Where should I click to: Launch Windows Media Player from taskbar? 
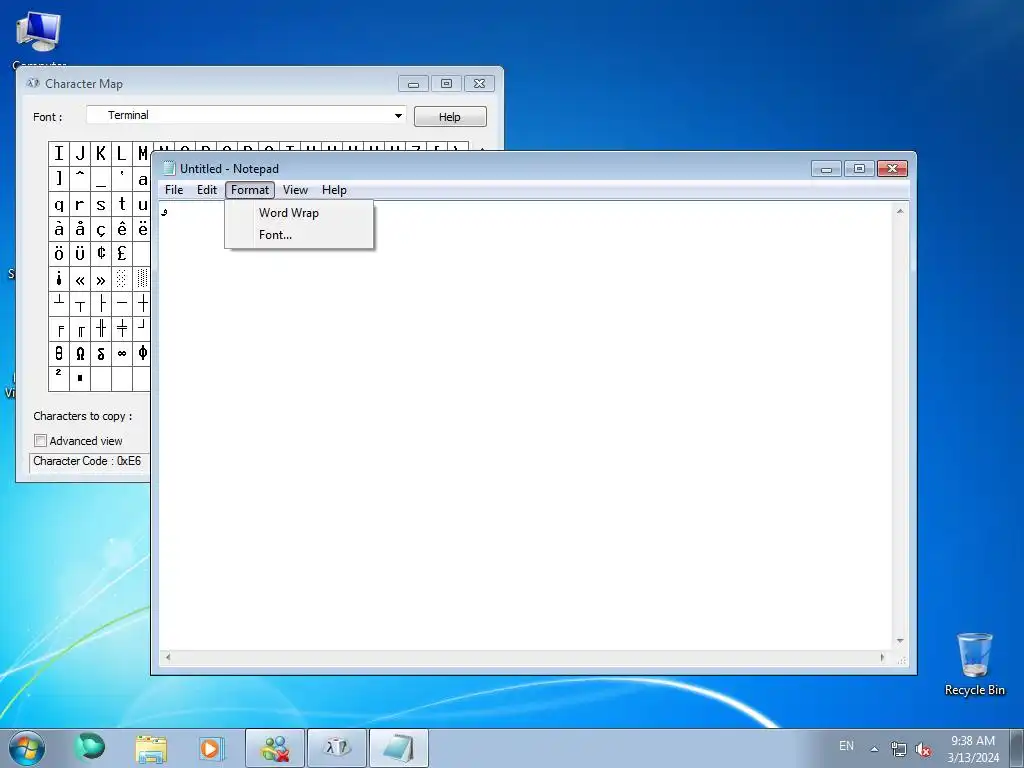pos(212,748)
